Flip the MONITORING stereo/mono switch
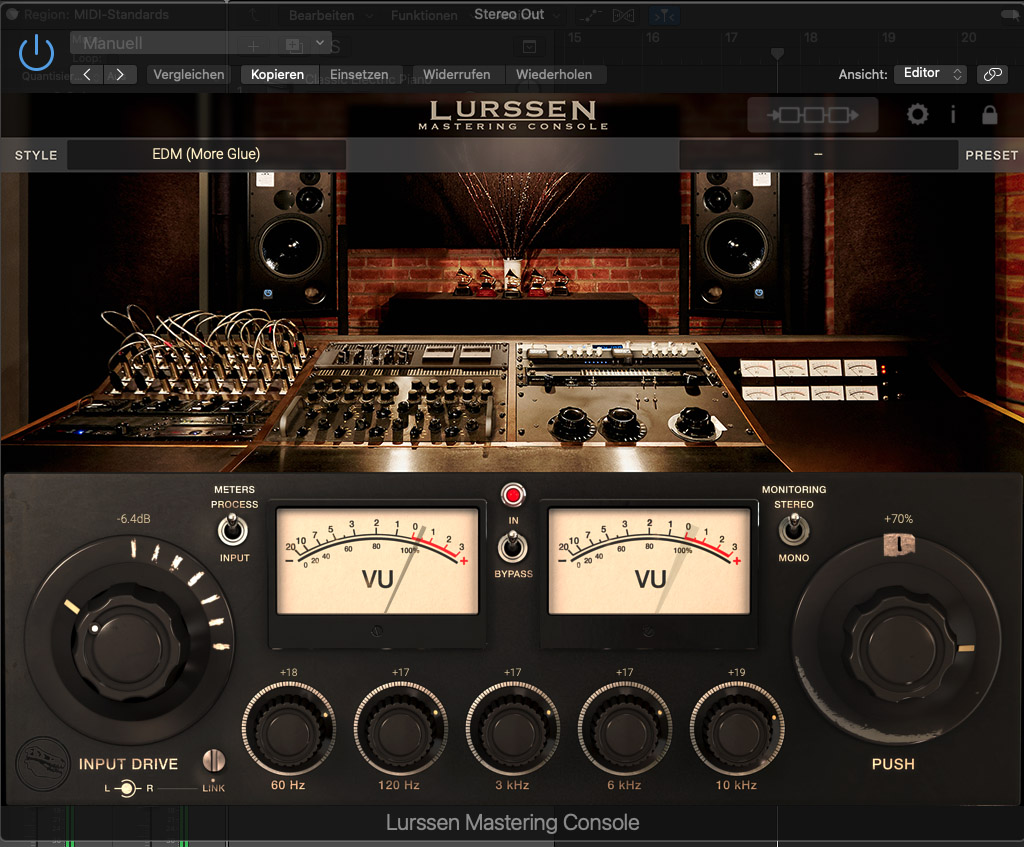1024x847 pixels. [x=793, y=530]
